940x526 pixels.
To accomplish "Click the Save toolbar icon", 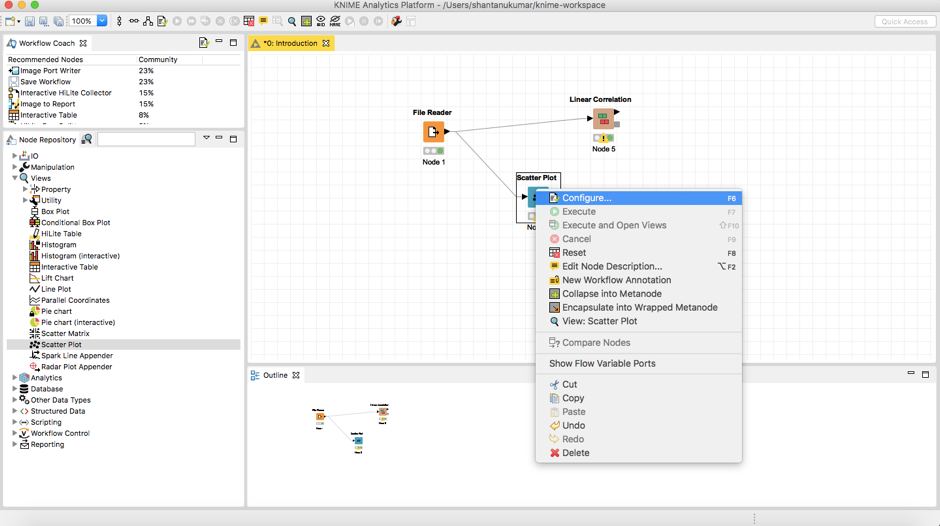I will 30,21.
